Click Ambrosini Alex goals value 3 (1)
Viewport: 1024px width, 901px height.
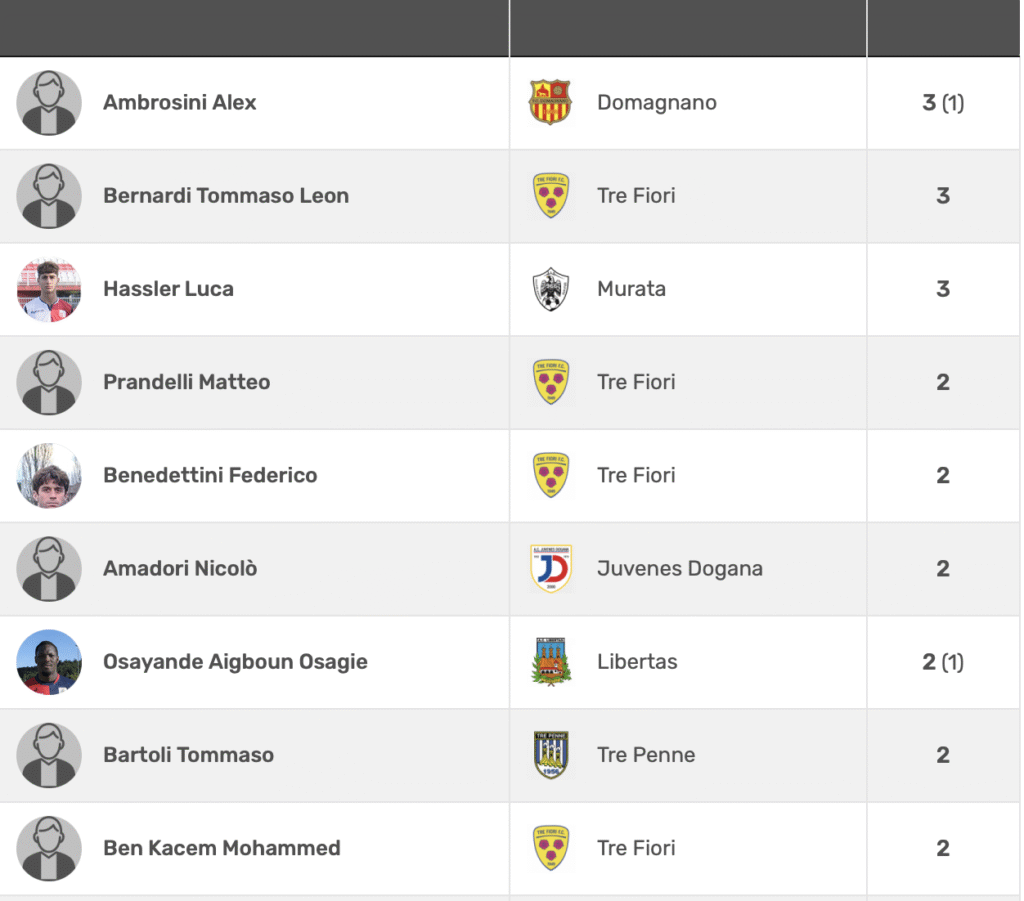pos(943,103)
